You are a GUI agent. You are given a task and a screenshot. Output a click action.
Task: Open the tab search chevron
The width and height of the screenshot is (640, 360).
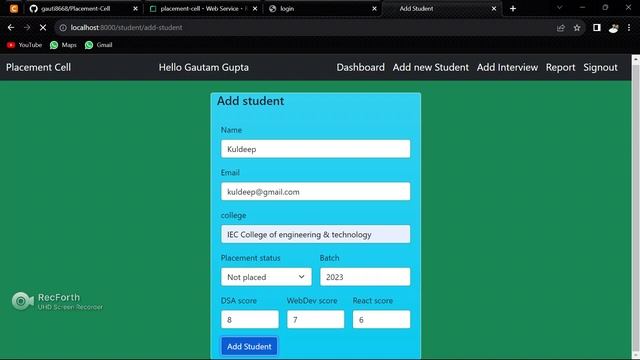point(560,8)
